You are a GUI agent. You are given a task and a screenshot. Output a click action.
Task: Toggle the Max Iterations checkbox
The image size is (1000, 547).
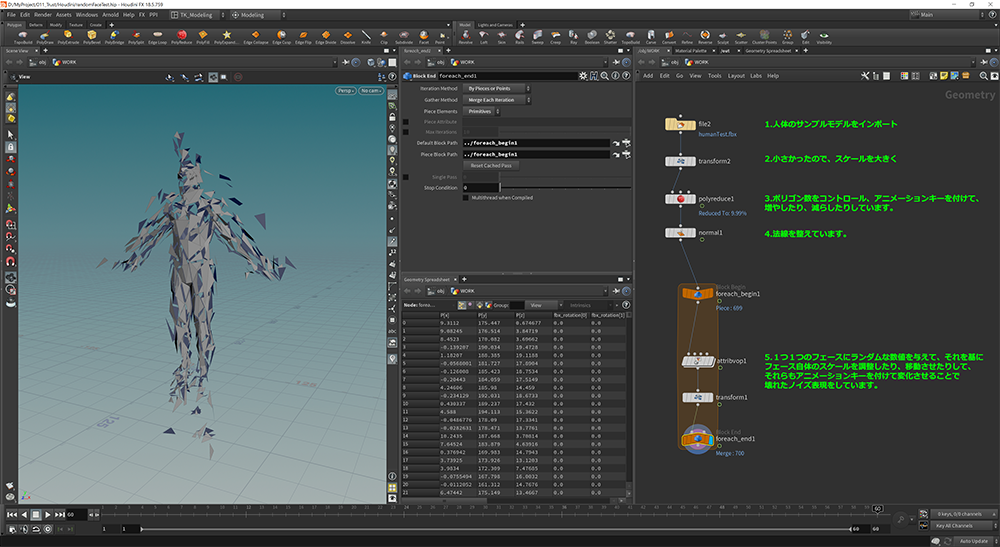[x=404, y=132]
